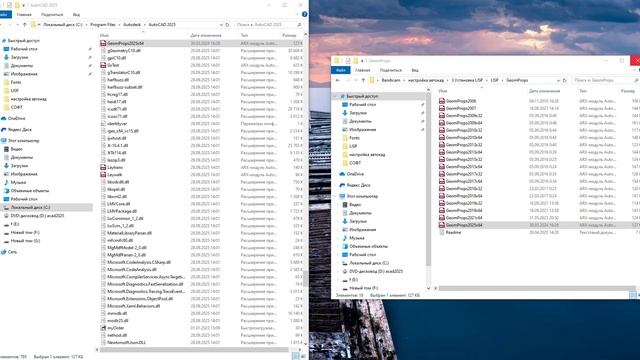Viewport: 640px width, 360px height.
Task: Sort by Тип column in GeomProps window
Action: [583, 91]
